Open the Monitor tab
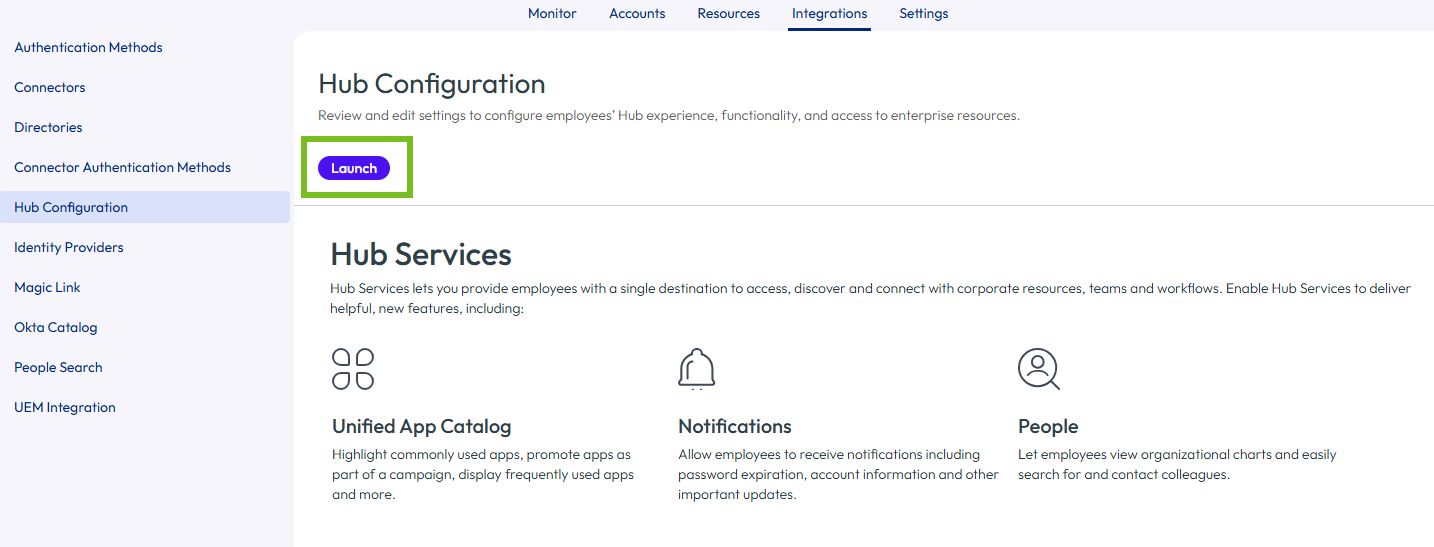1434x547 pixels. point(552,14)
